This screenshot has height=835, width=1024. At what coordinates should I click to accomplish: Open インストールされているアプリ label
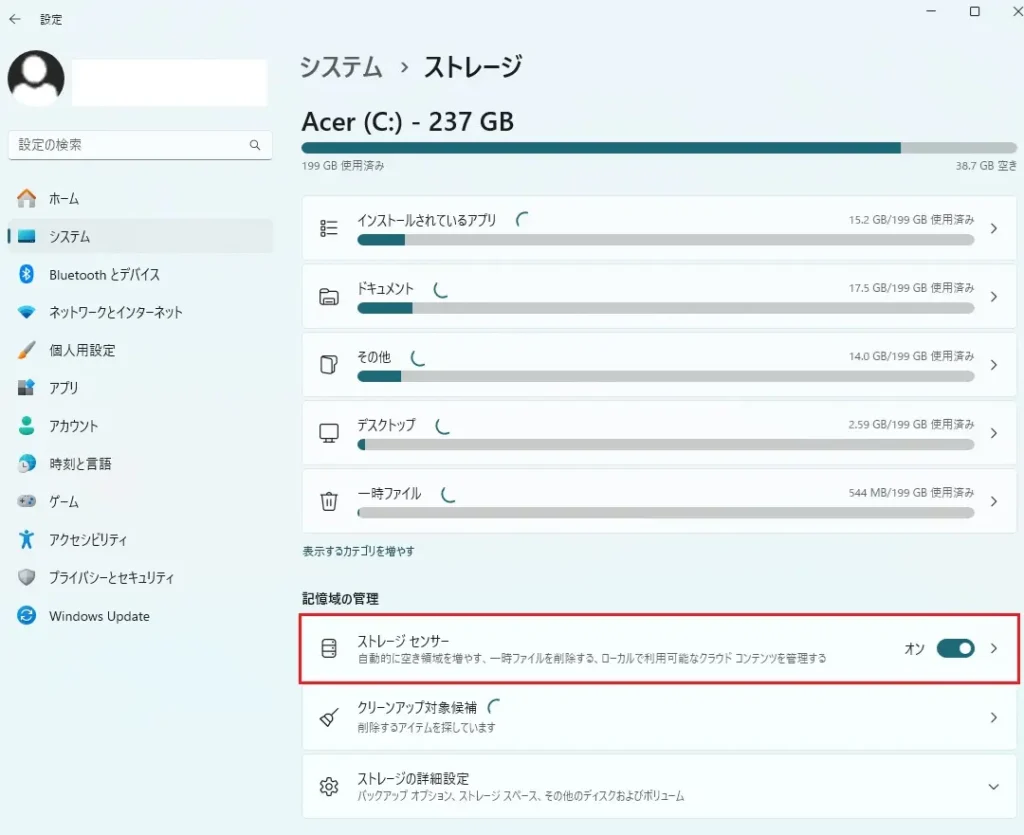pyautogui.click(x=426, y=220)
